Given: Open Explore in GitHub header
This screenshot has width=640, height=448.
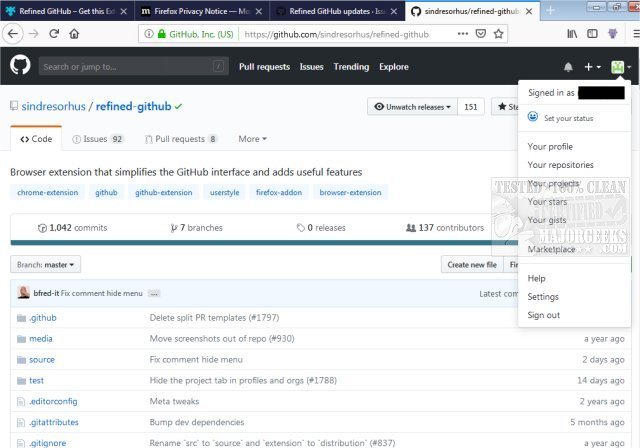Looking at the screenshot, I should (x=394, y=67).
